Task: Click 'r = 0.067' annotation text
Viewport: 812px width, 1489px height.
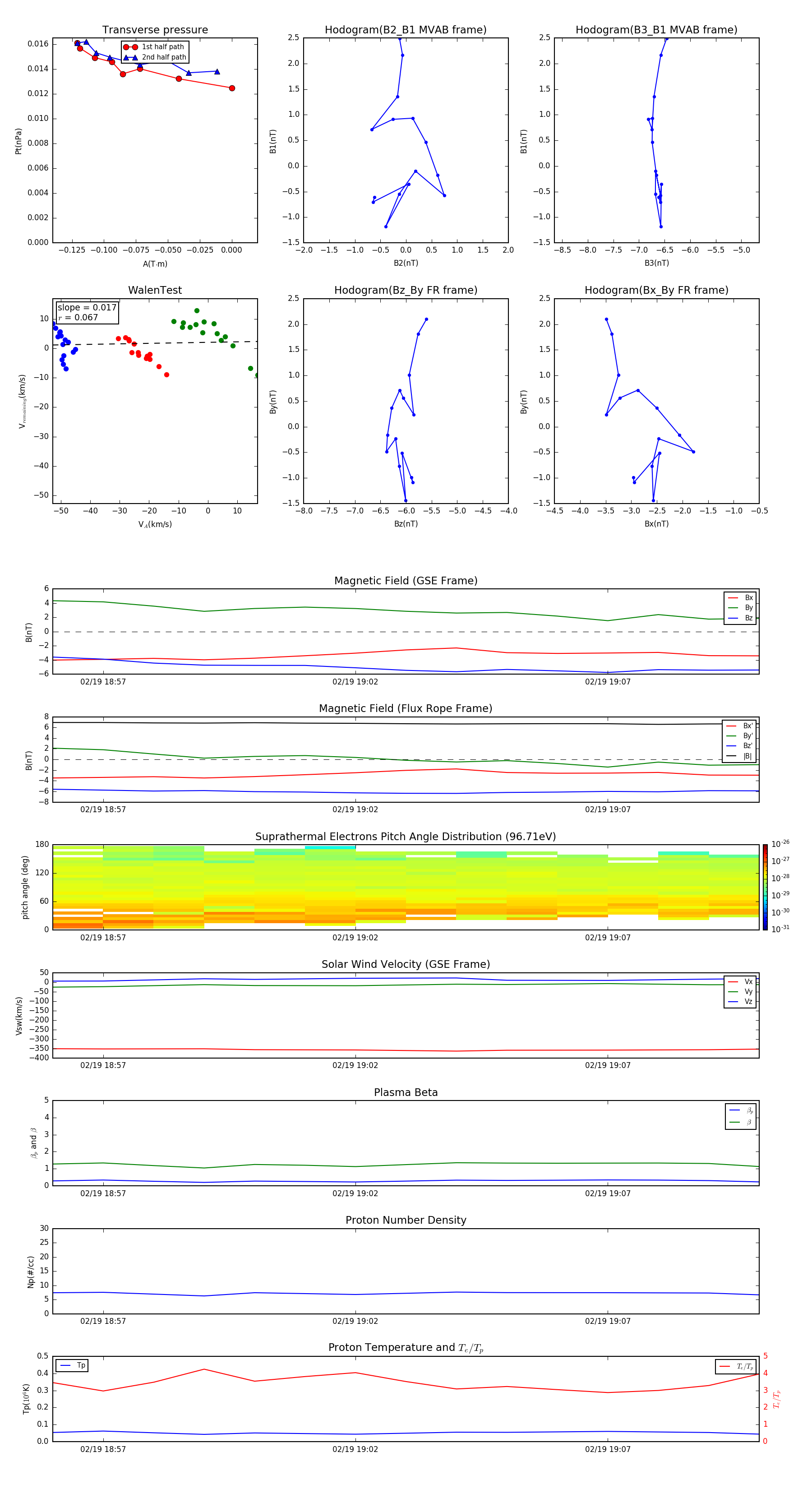Action: pyautogui.click(x=78, y=318)
